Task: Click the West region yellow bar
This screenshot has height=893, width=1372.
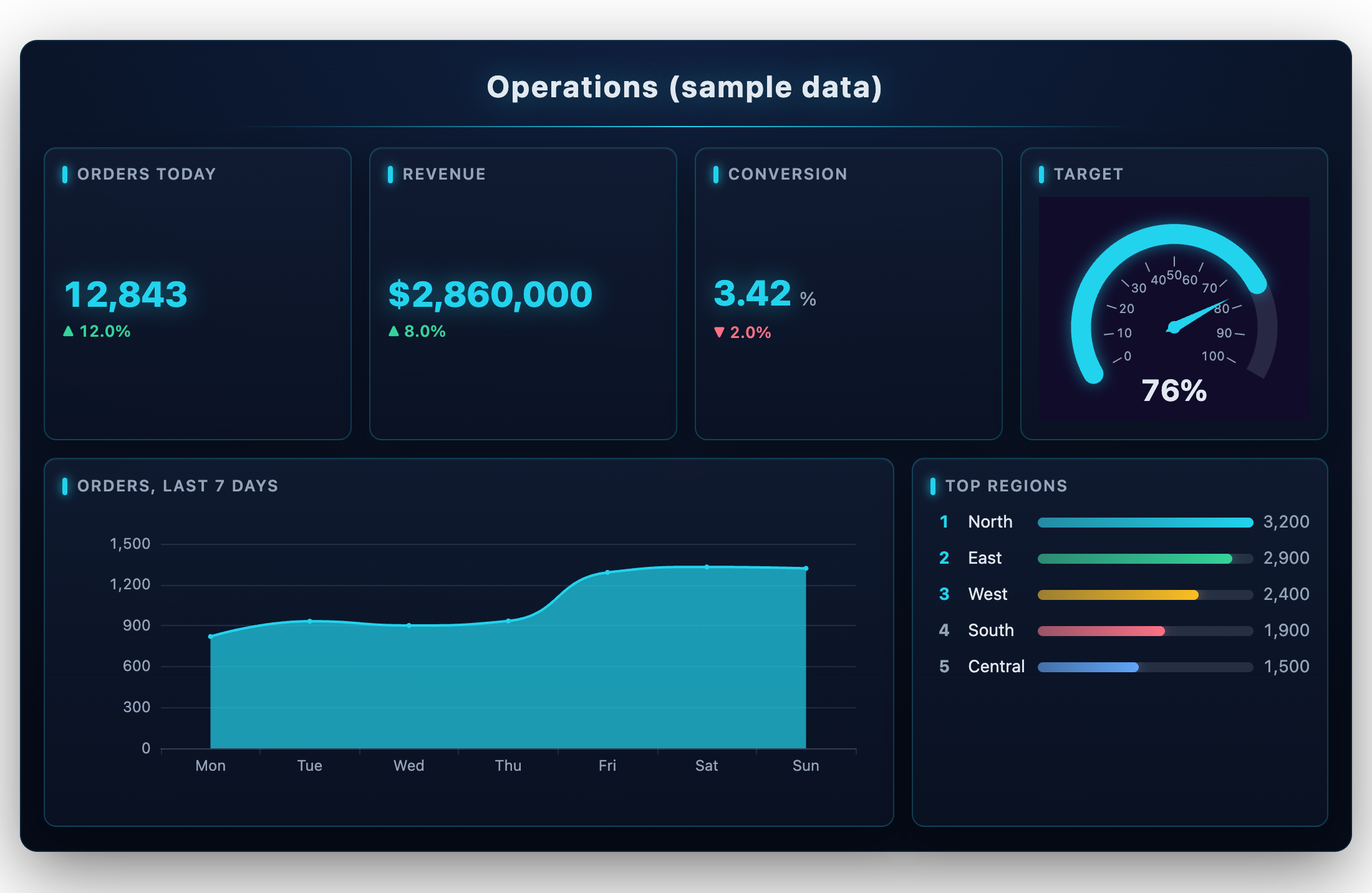Action: 1118,595
